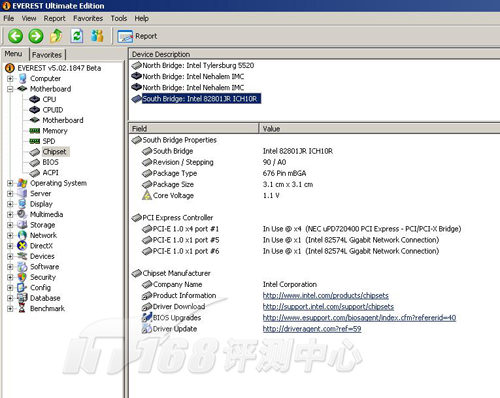Open the Help menu

[141, 18]
